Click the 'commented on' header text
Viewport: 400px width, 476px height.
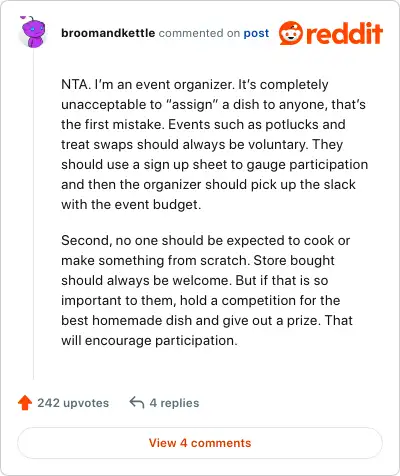199,33
